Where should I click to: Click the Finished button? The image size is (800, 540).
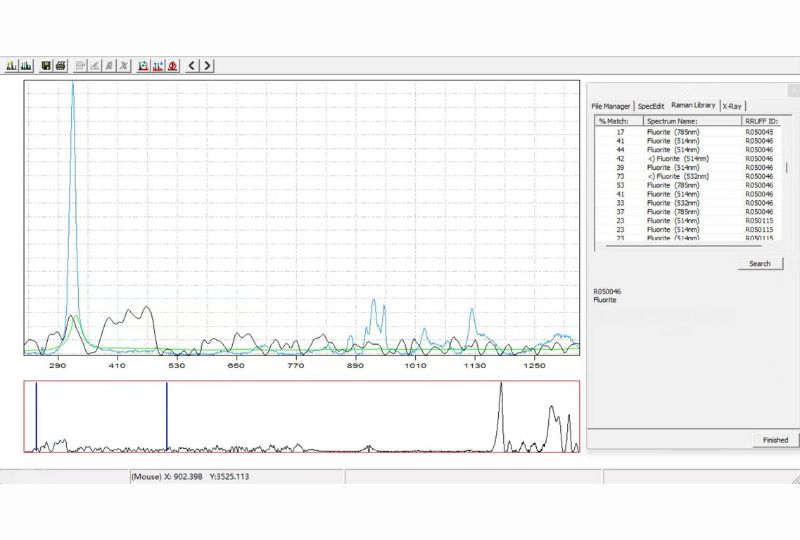pos(775,440)
